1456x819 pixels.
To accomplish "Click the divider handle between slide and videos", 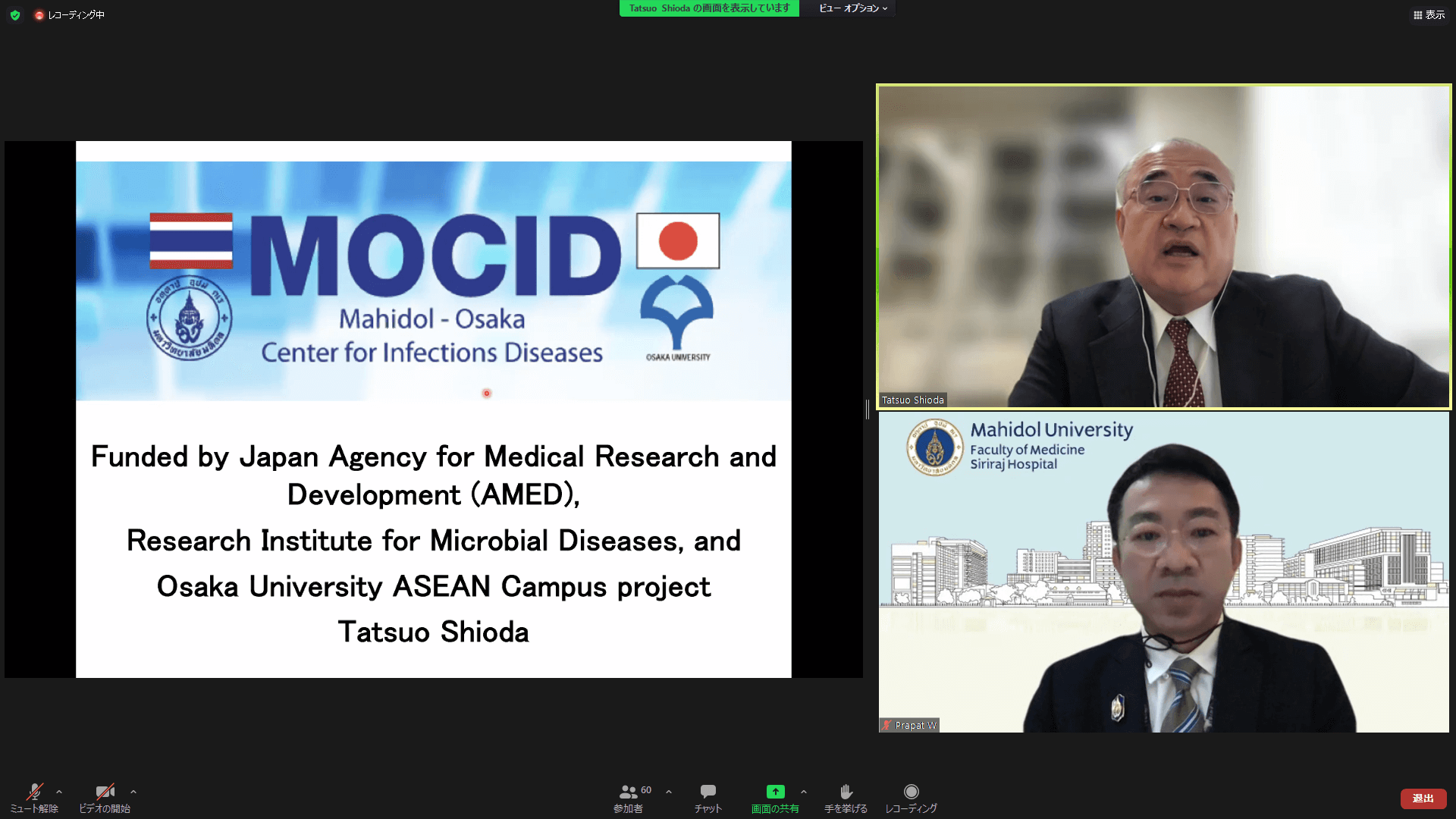I will (868, 409).
